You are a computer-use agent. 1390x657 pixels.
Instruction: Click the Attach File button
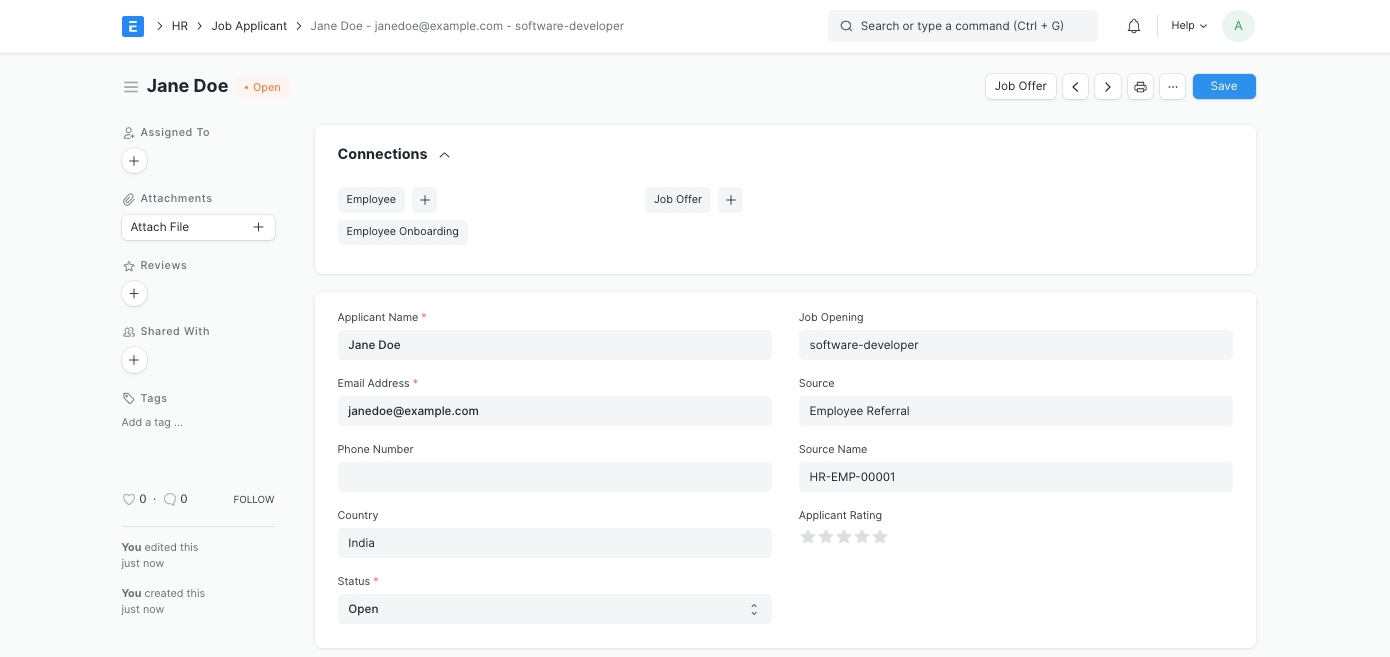coord(198,227)
